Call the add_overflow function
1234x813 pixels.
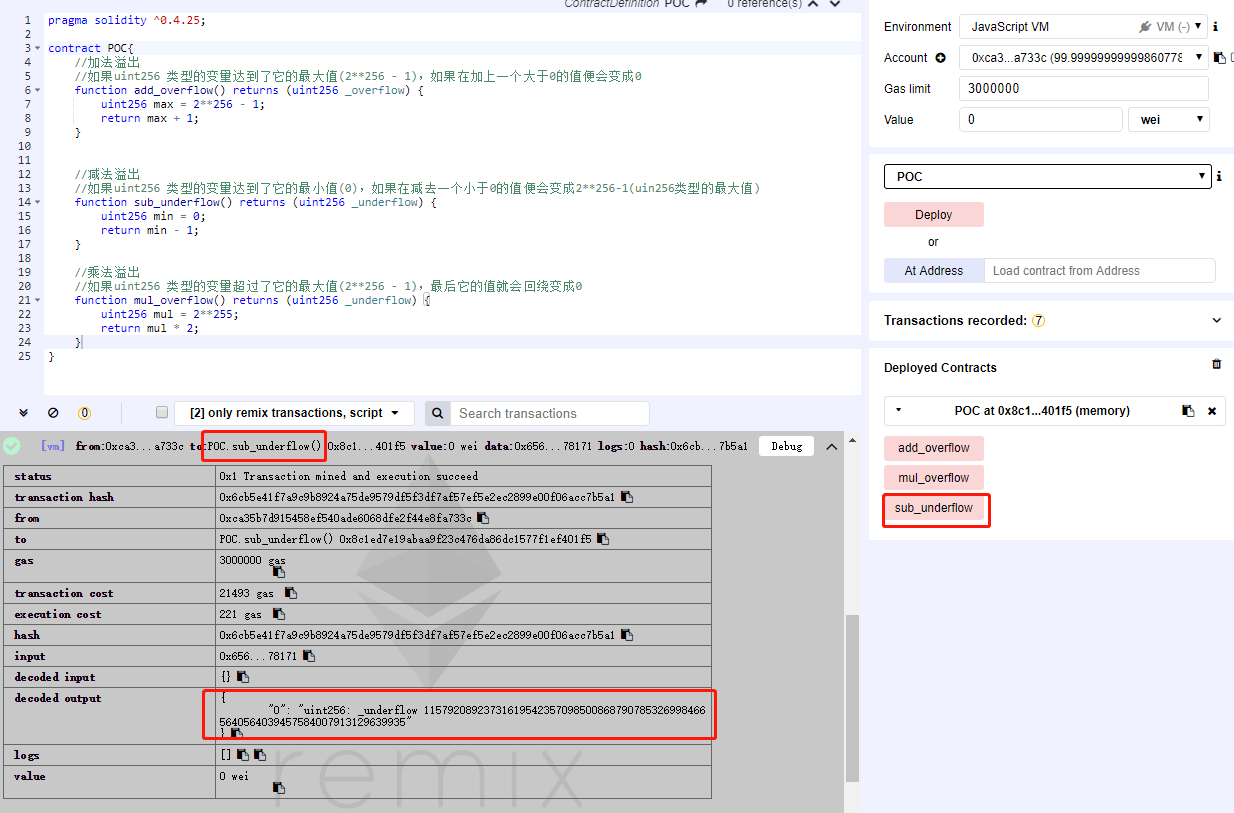[934, 448]
